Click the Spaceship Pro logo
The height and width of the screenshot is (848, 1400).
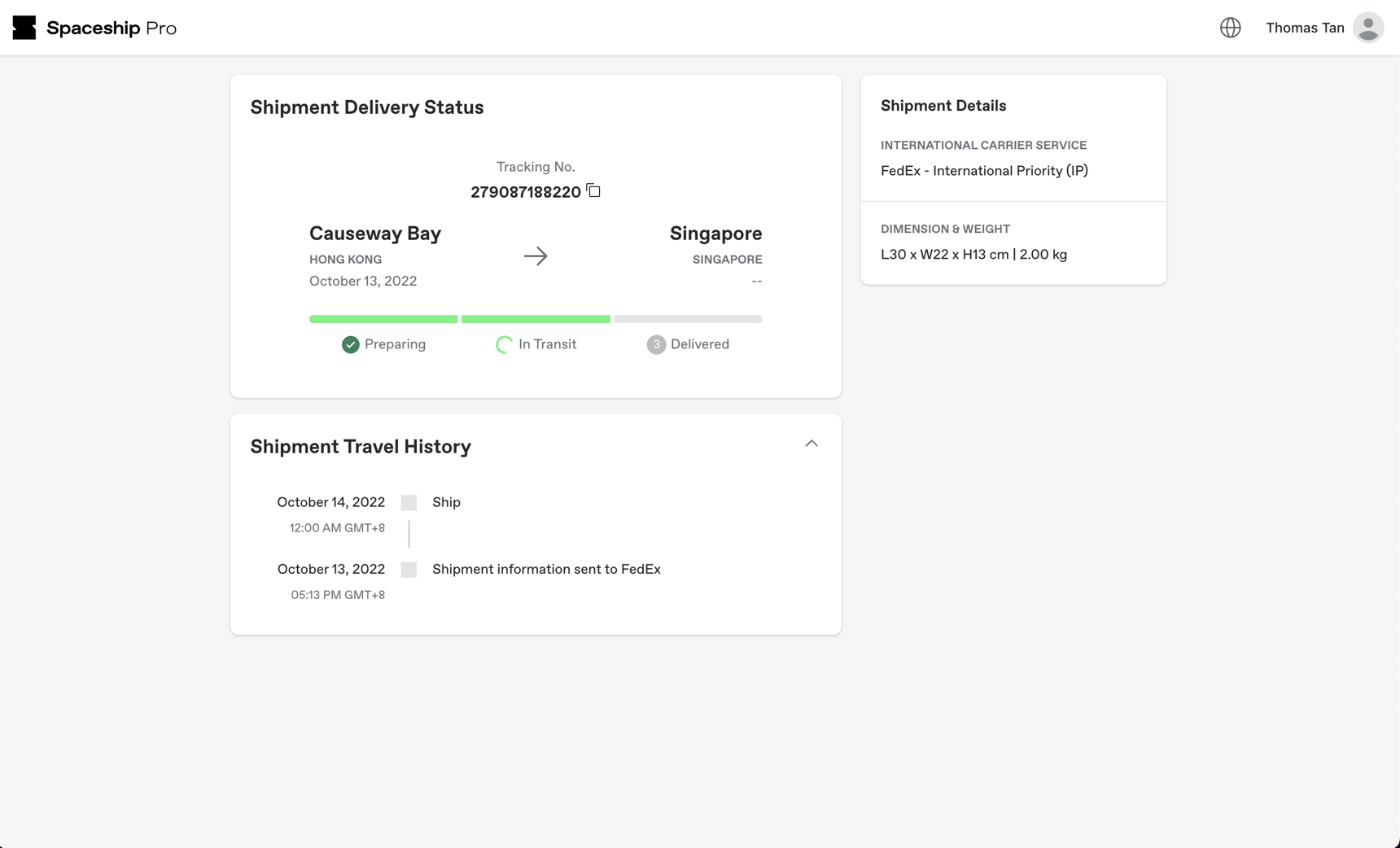pos(94,27)
